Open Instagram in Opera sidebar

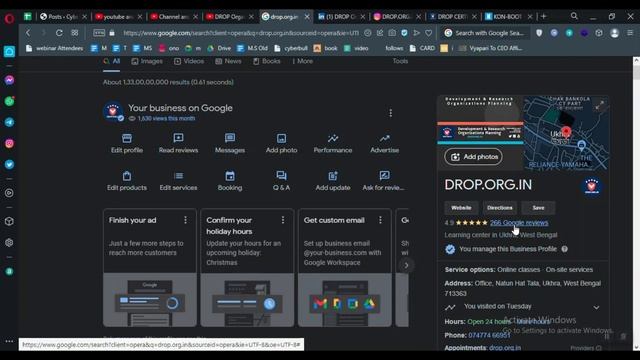(x=9, y=144)
